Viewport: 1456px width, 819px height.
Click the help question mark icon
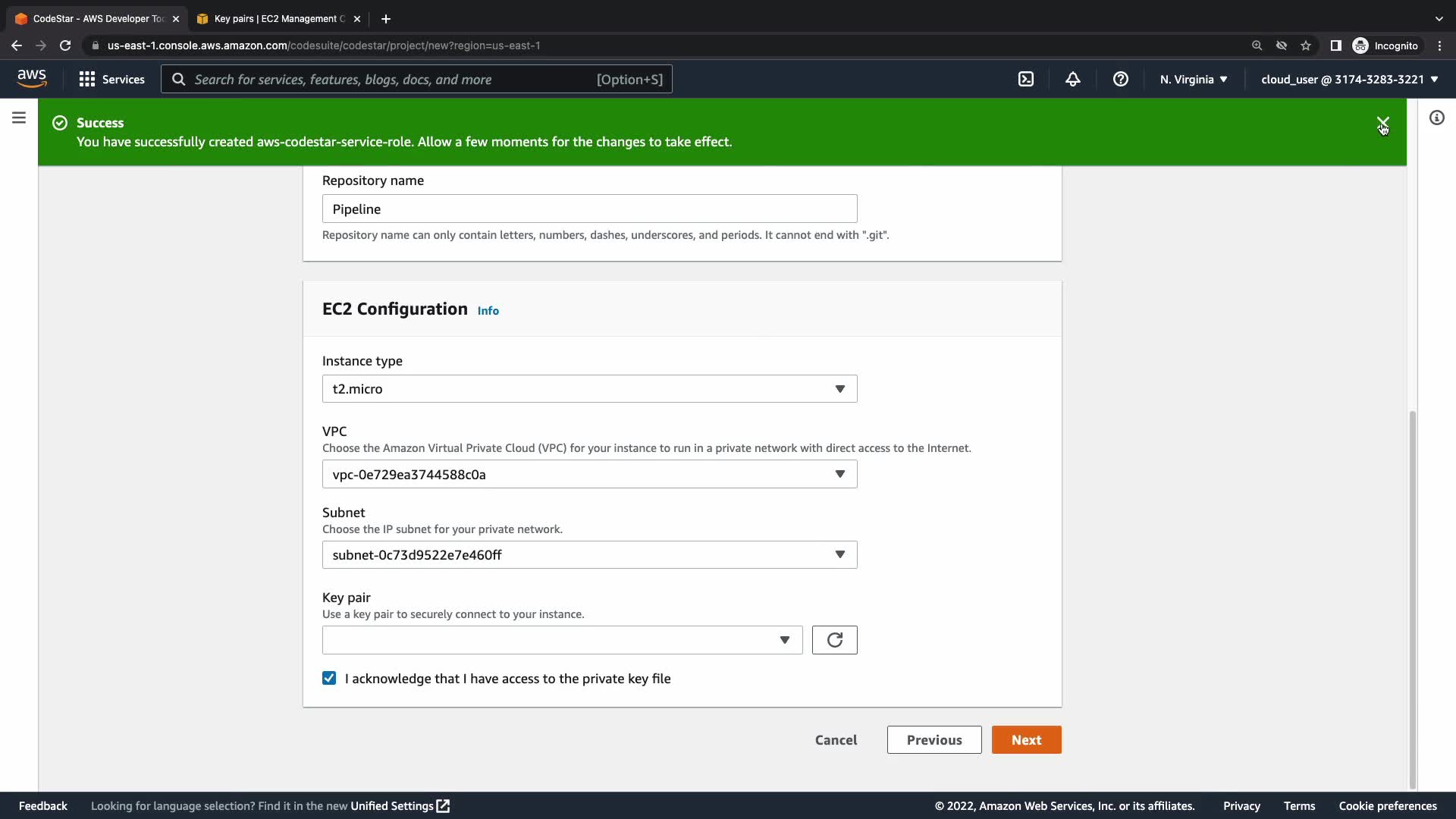[x=1120, y=79]
